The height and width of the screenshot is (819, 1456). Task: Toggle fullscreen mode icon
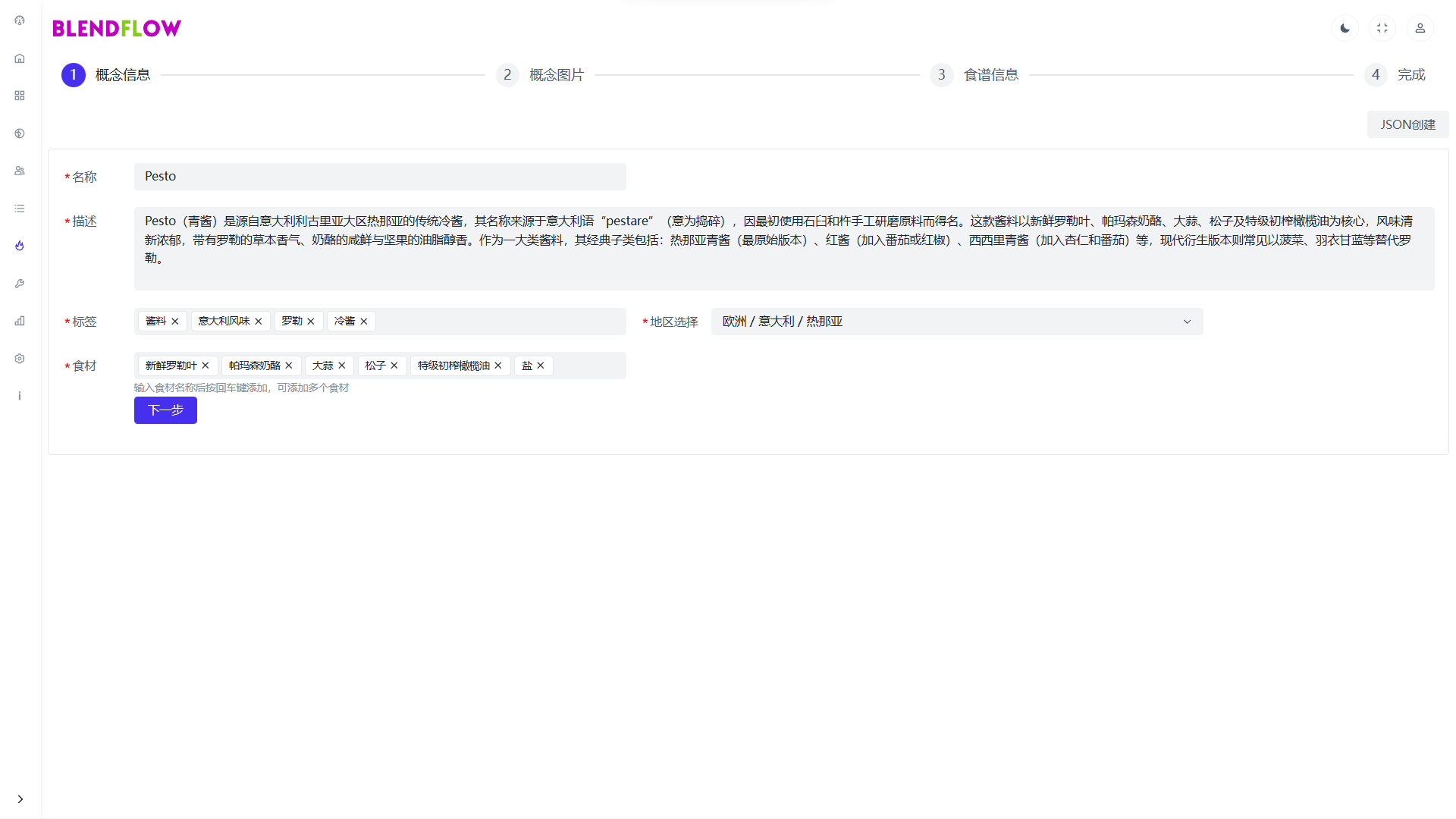coord(1382,28)
